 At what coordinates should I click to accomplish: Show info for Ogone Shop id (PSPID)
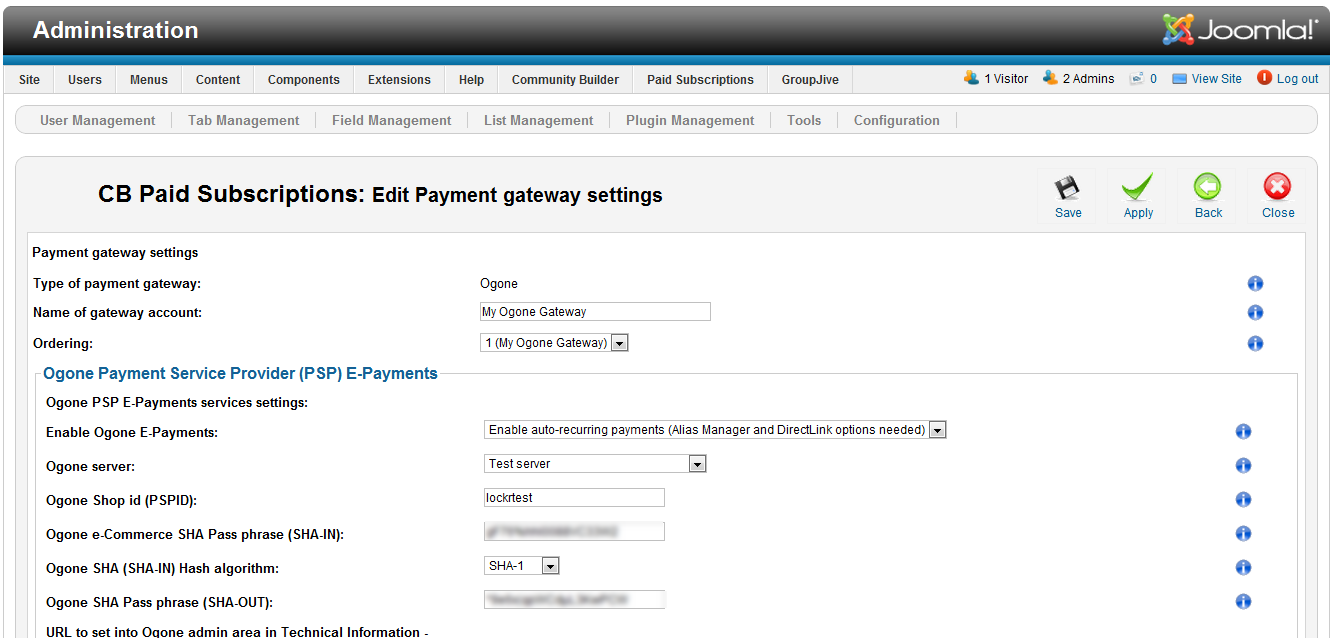(x=1244, y=500)
